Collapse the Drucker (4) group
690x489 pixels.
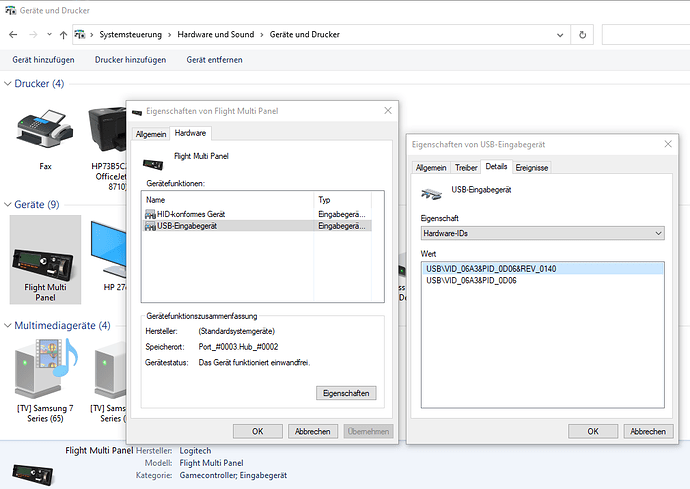[8, 84]
